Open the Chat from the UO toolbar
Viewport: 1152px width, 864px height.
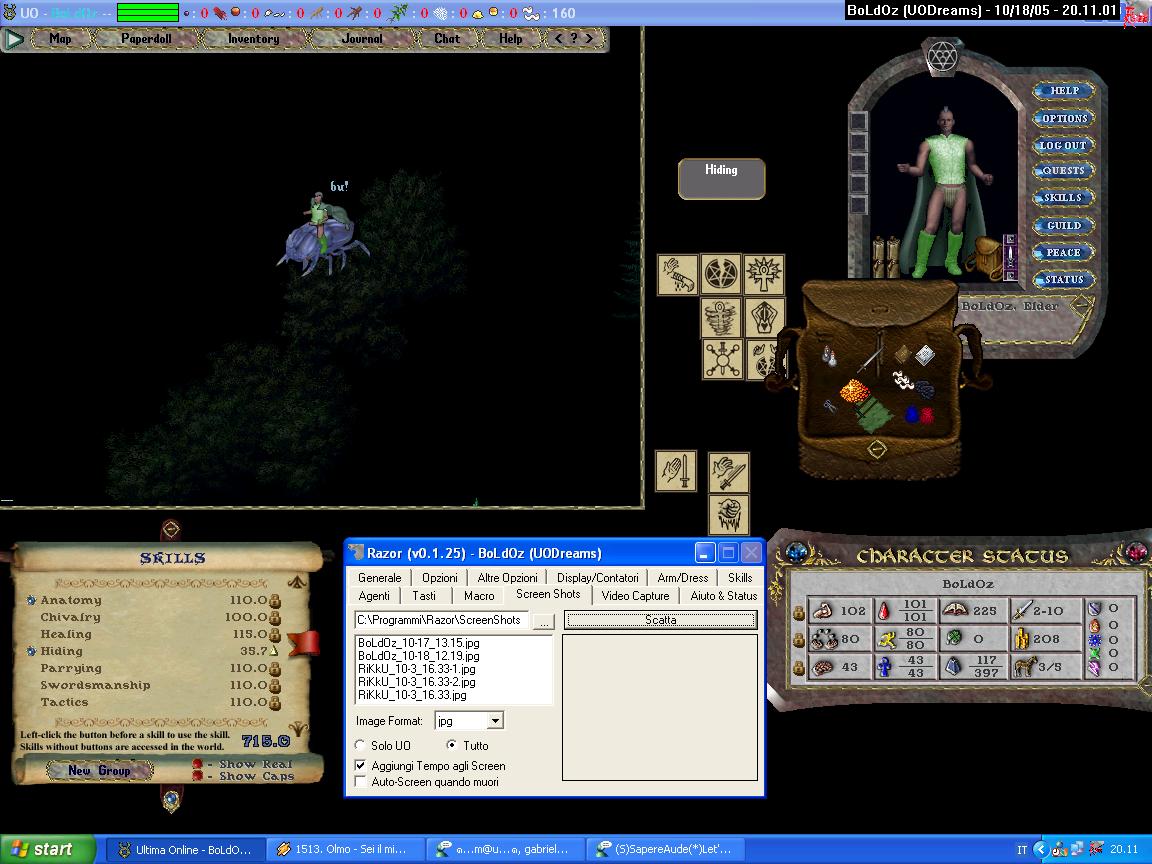click(x=447, y=39)
